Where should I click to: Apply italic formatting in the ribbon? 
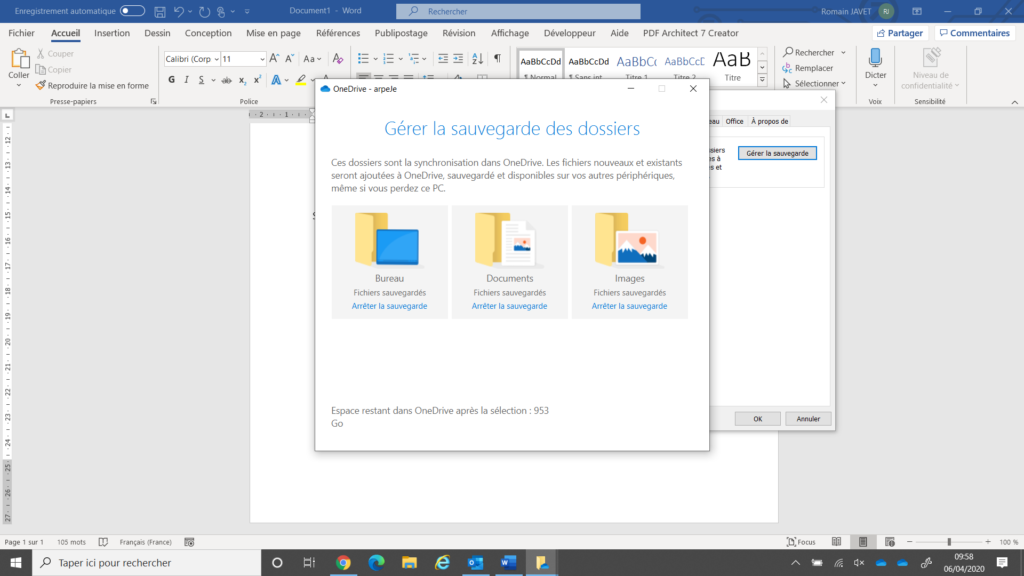[186, 78]
